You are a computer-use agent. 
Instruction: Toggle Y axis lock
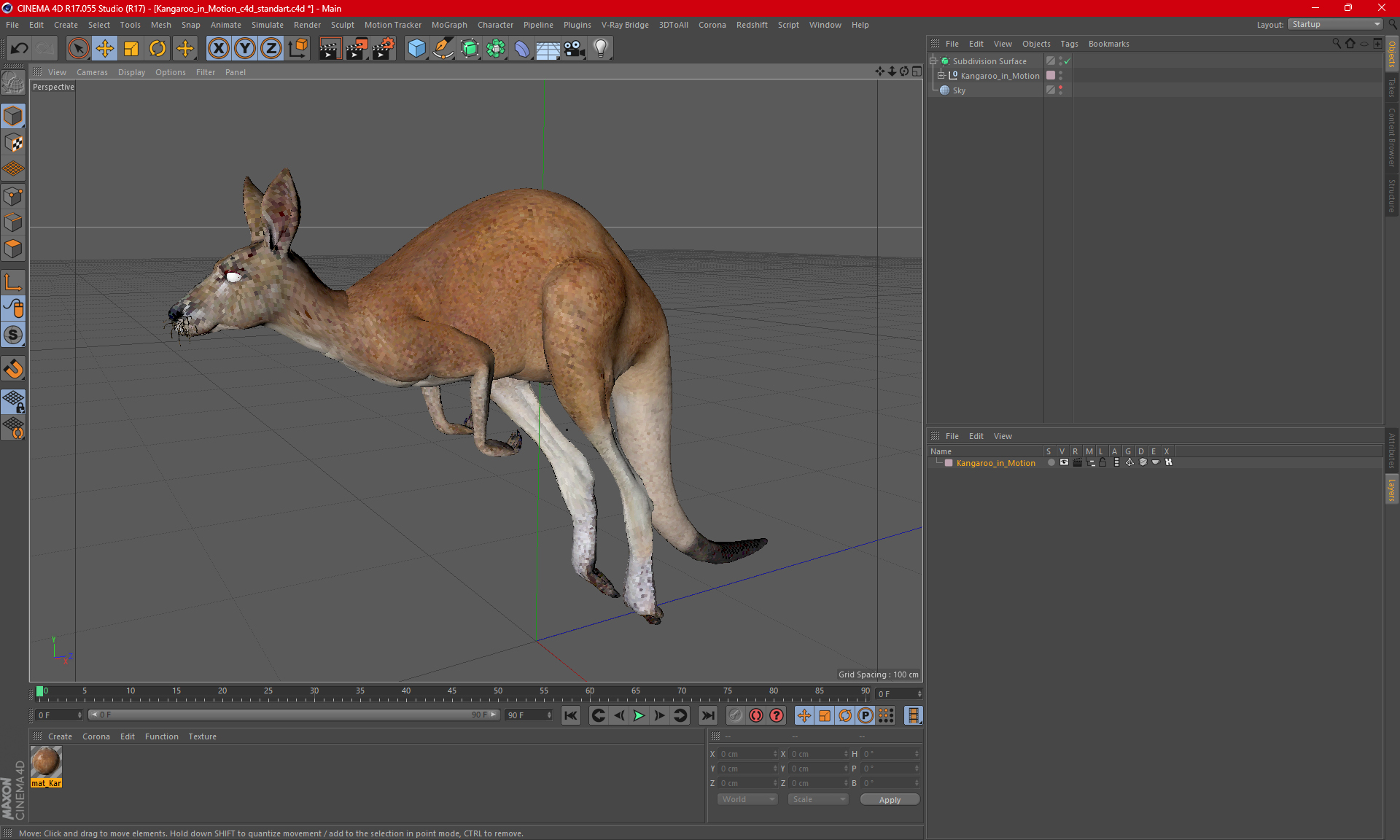pyautogui.click(x=245, y=49)
